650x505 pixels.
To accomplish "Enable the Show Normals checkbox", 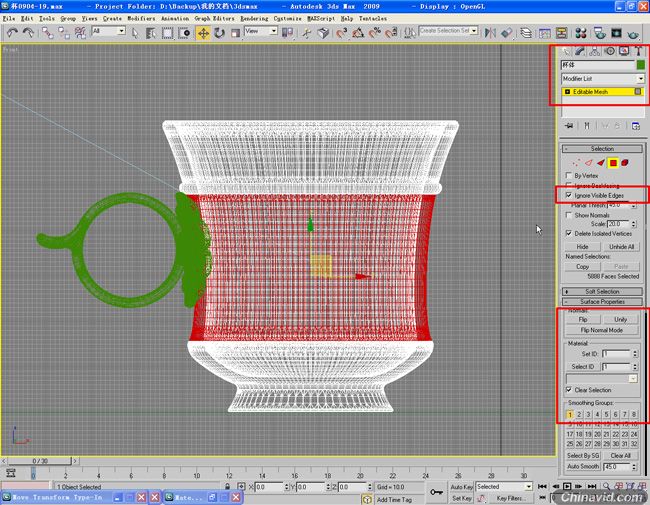I will point(569,215).
